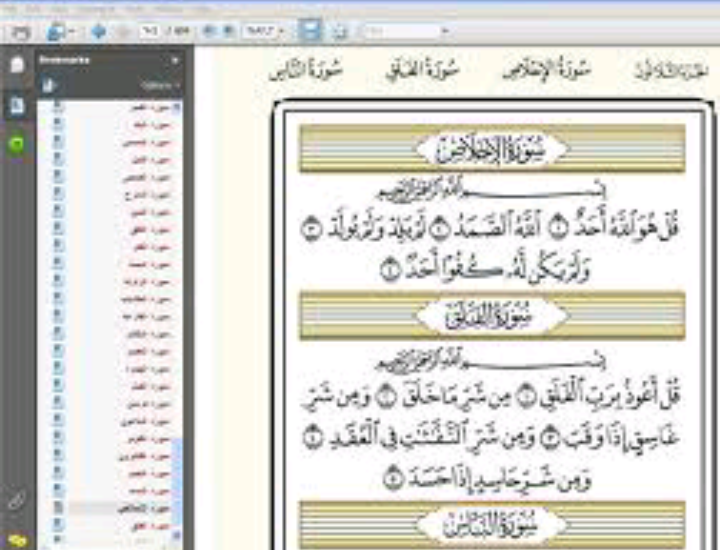Toggle the scrolling page display mode button
720x550 pixels.
[311, 31]
